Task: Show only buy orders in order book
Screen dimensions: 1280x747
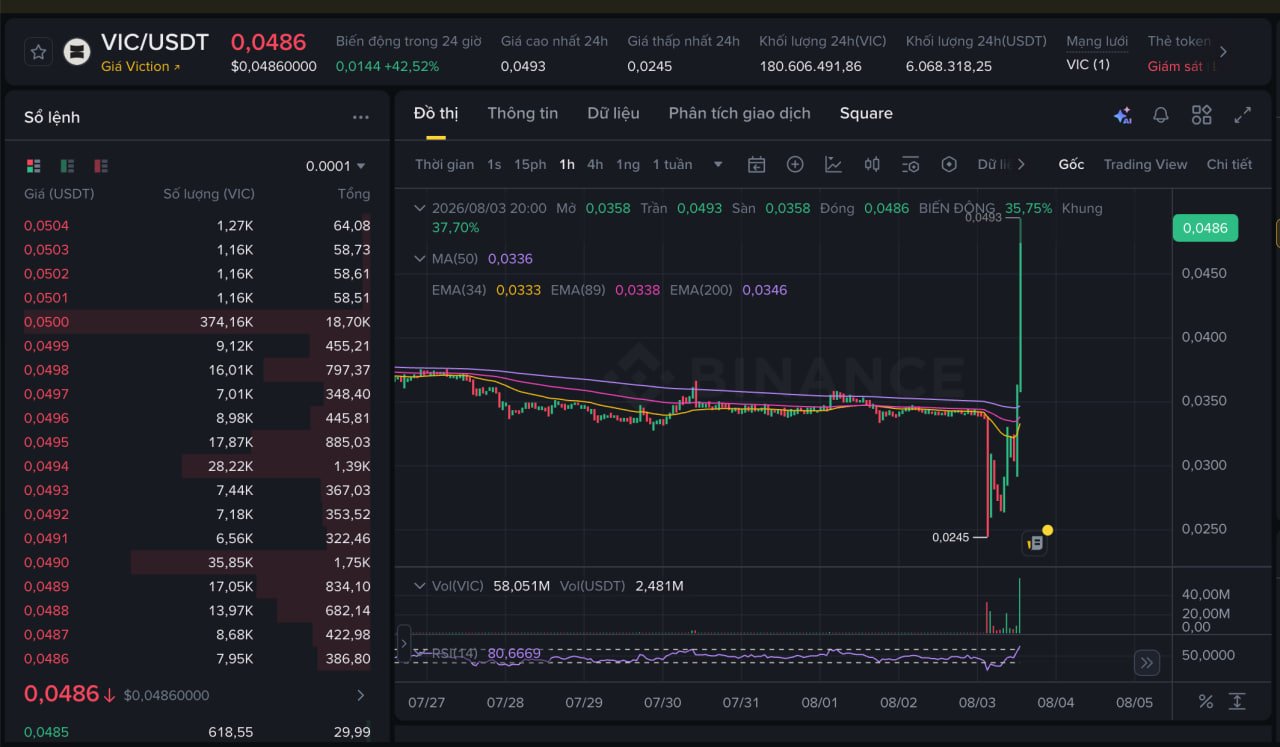Action: pos(67,166)
